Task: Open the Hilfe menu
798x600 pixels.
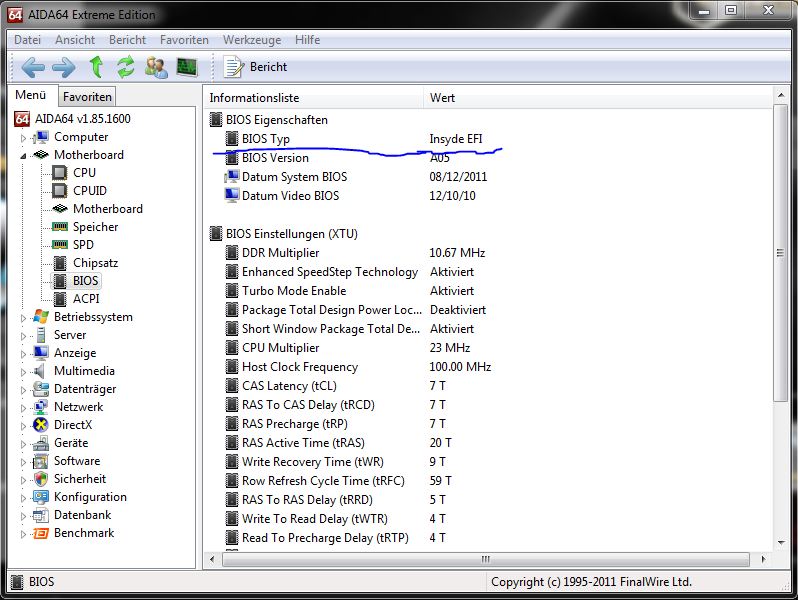Action: point(307,40)
